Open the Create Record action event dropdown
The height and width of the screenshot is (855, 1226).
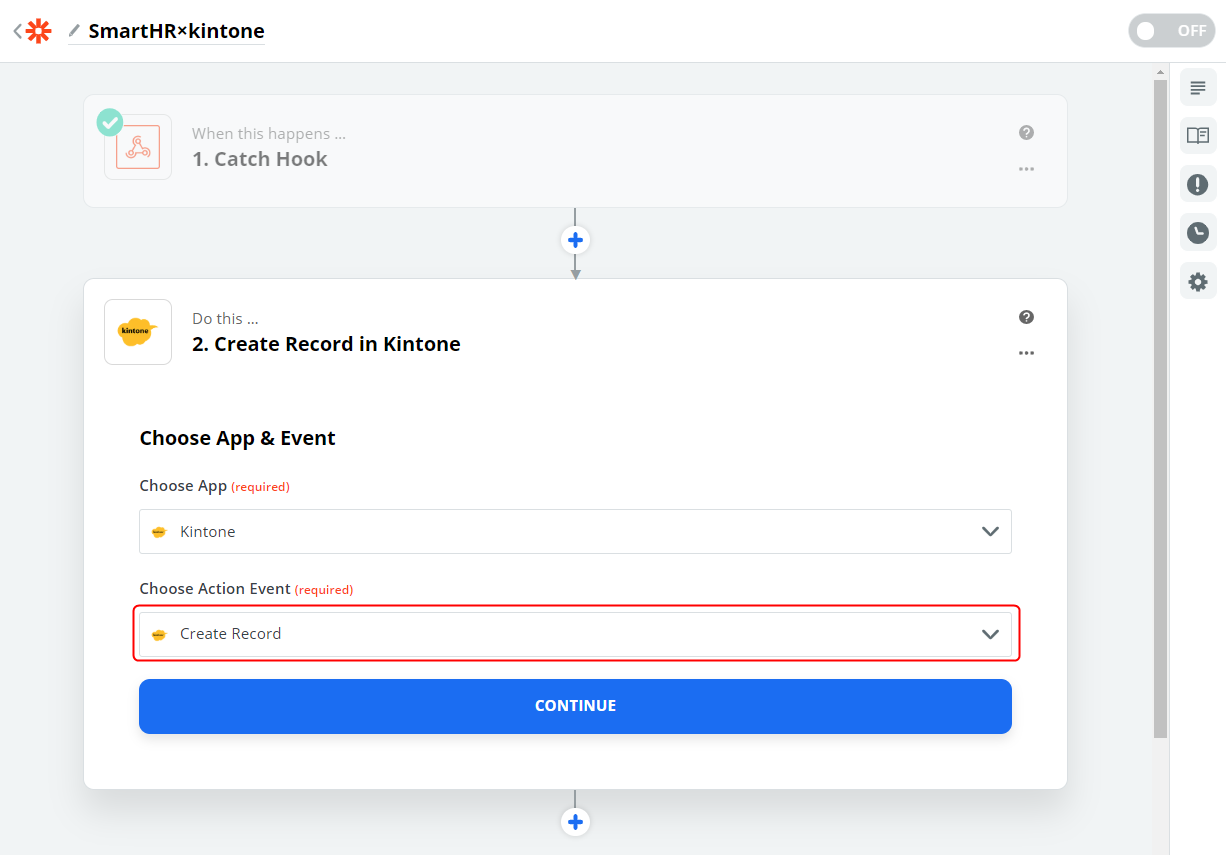575,634
